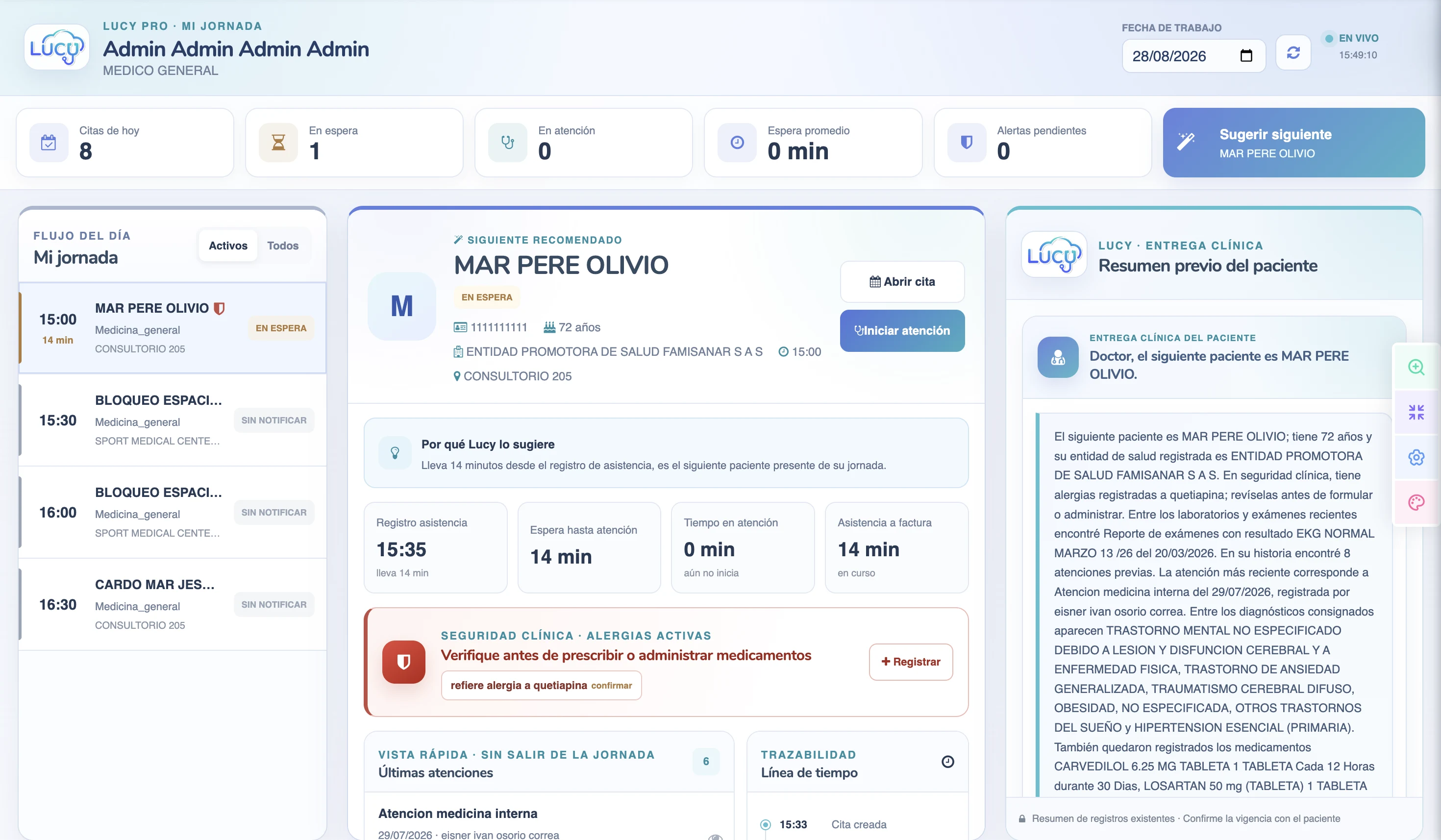1441x840 pixels.
Task: Click the lock icon in the summary footer
Action: (x=1022, y=818)
